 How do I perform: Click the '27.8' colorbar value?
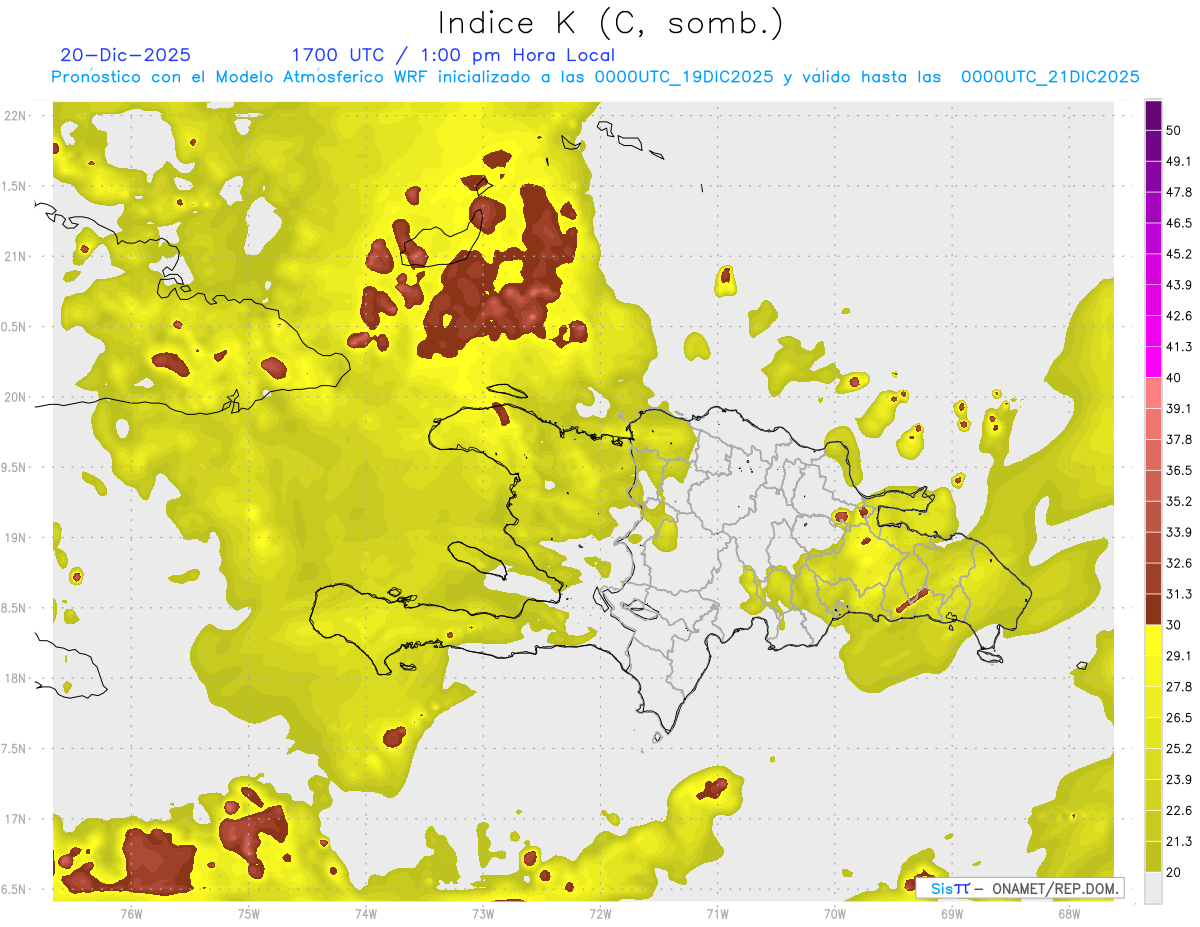click(1179, 687)
